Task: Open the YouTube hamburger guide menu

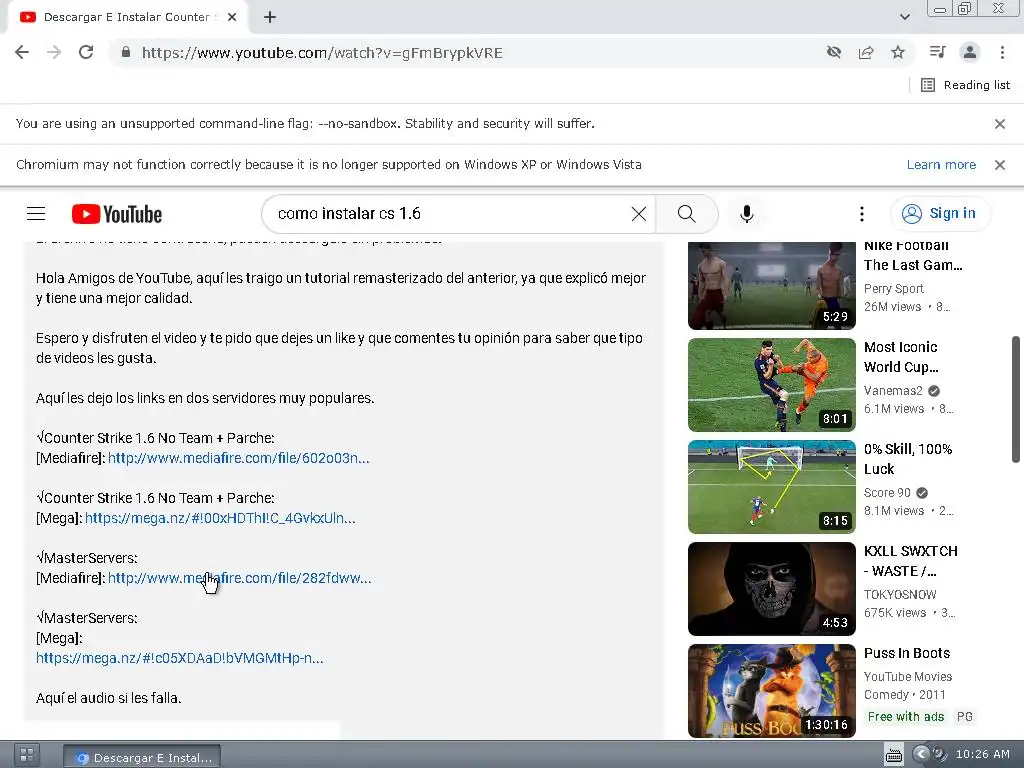Action: tap(36, 214)
